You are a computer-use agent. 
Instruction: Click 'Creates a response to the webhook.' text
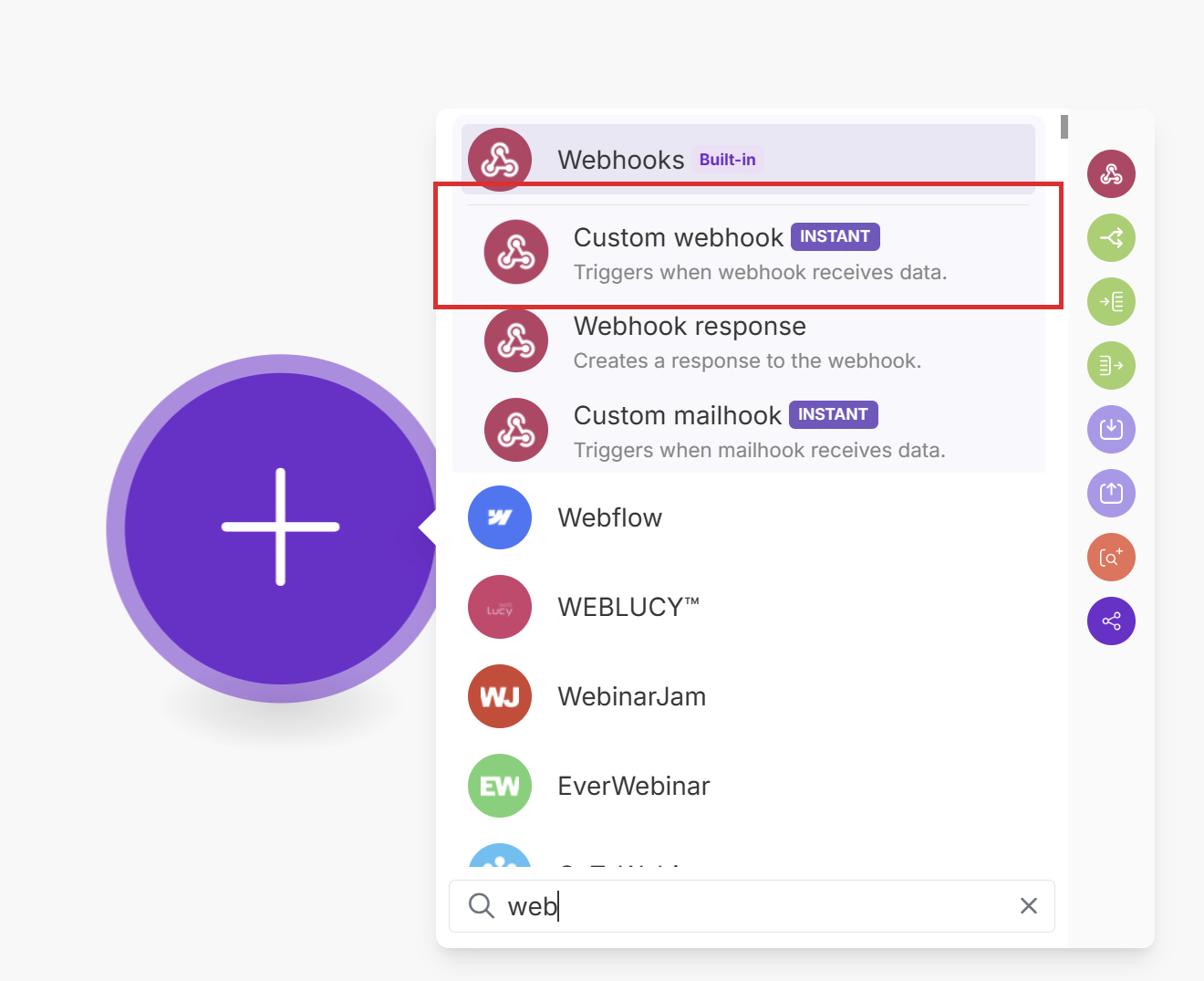[x=747, y=361]
